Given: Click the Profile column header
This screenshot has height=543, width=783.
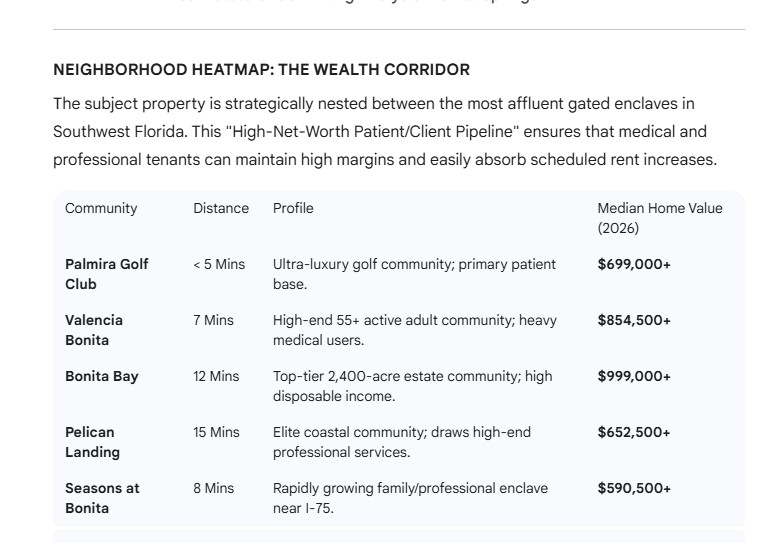Looking at the screenshot, I should pos(293,208).
